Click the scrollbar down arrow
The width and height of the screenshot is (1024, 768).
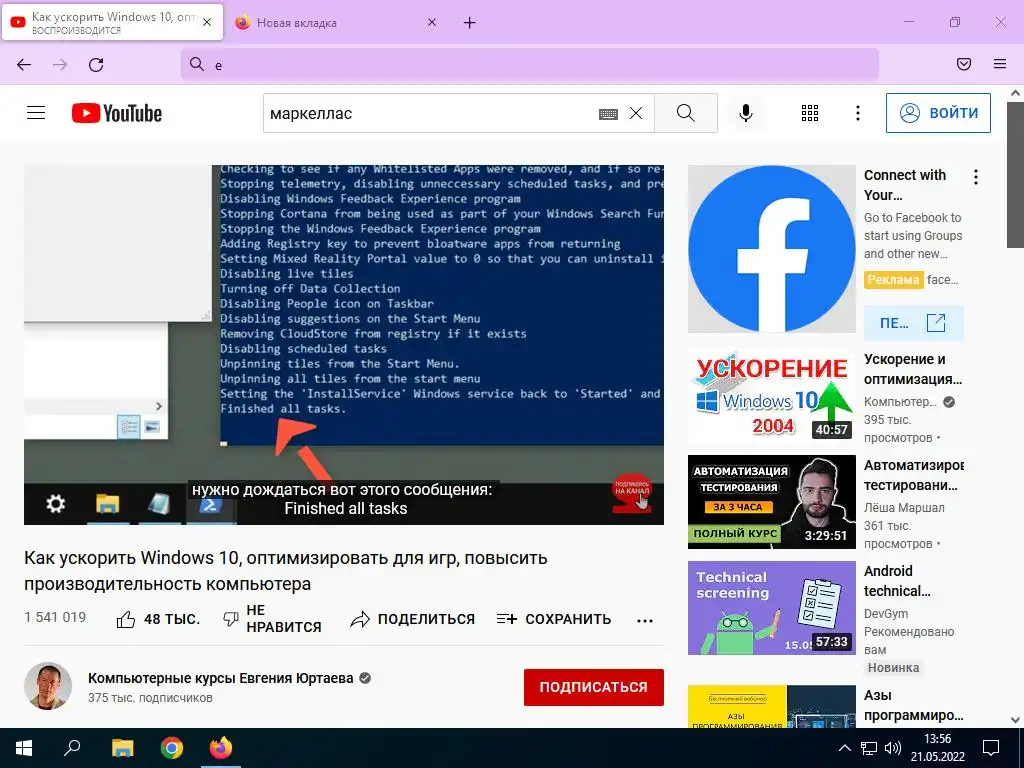[x=1015, y=720]
